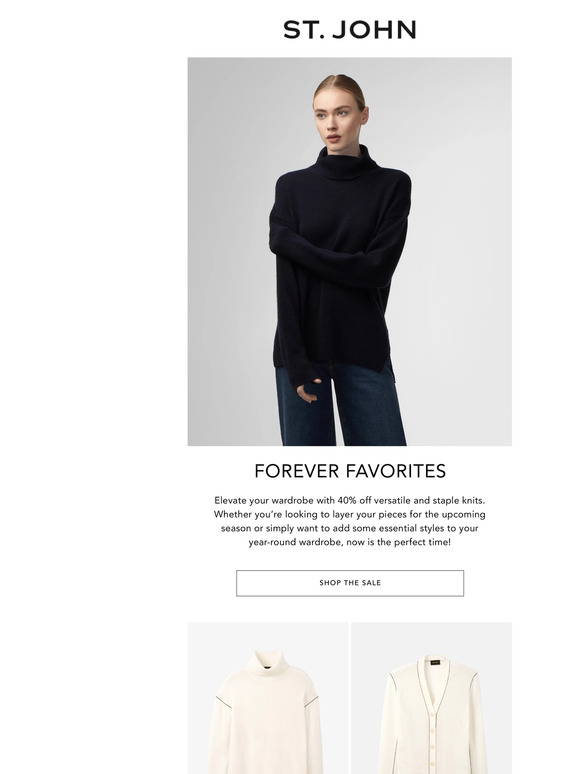This screenshot has height=774, width=580.
Task: Click the ST. JOHN logo header
Action: (349, 30)
